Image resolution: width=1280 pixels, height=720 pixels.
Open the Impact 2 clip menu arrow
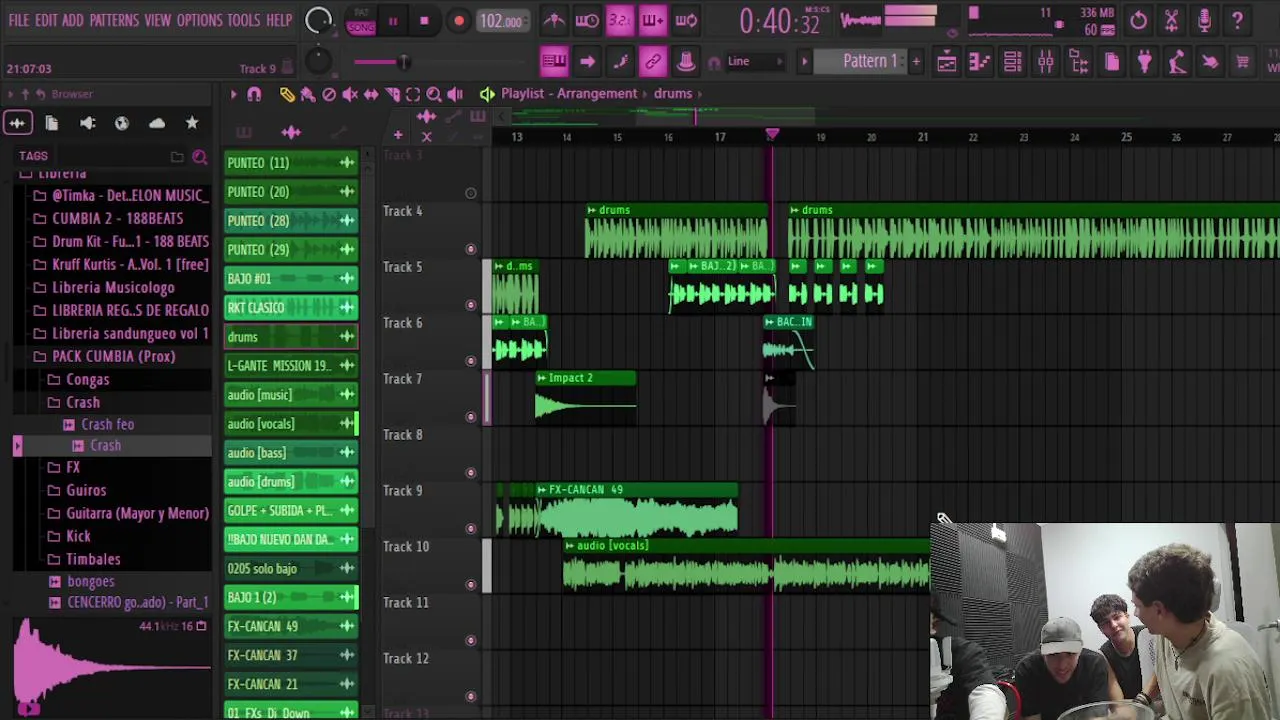click(541, 378)
